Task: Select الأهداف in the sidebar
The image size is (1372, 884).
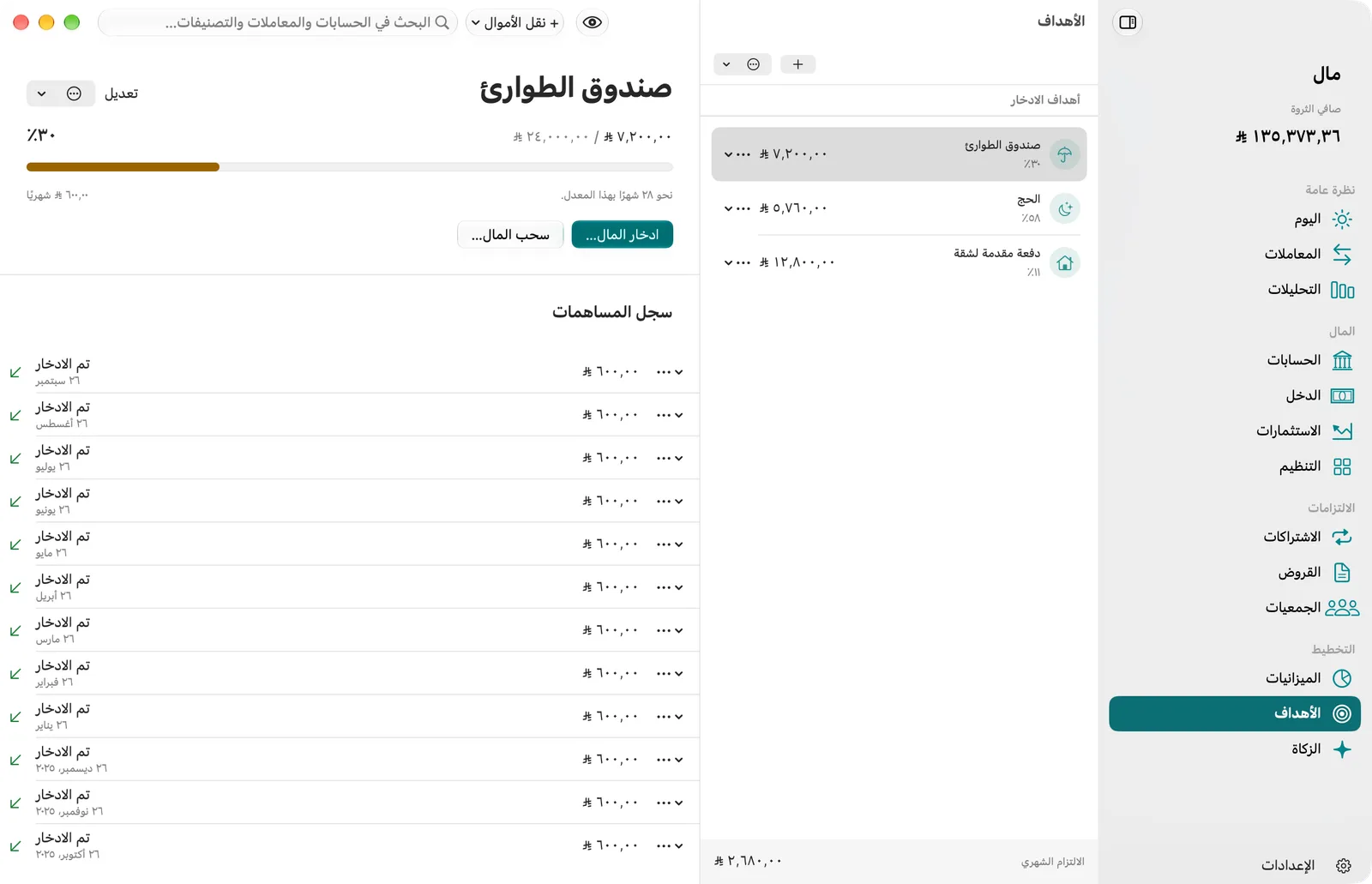Action: 1235,713
